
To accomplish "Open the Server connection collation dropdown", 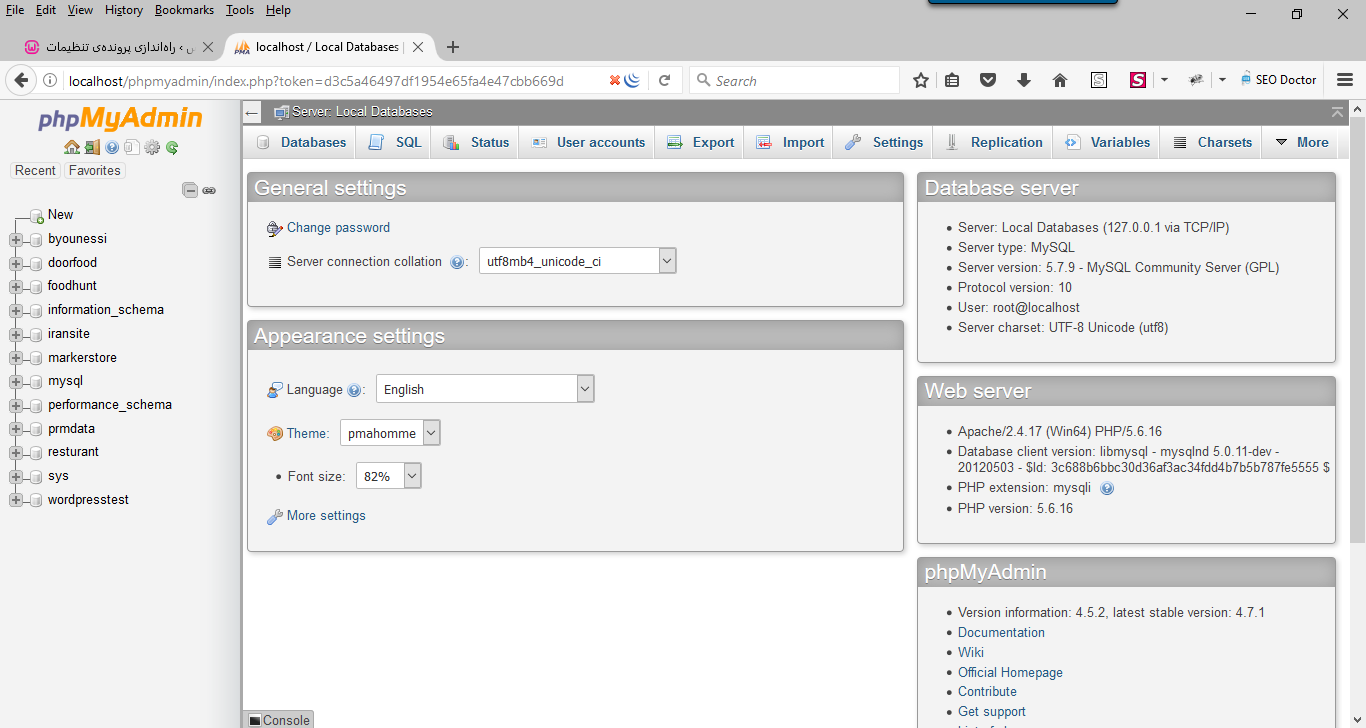I will (x=578, y=261).
